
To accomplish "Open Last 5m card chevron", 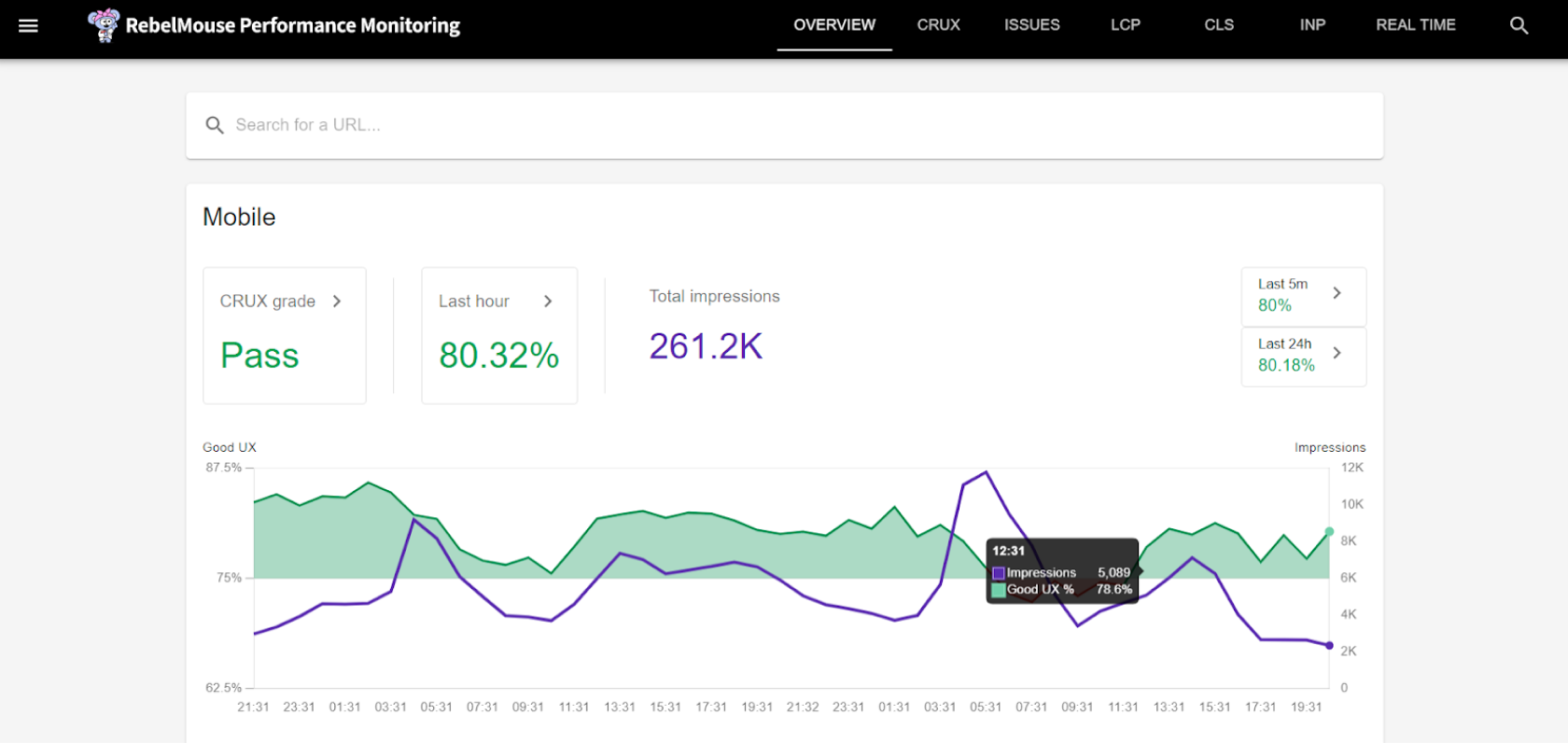I will pyautogui.click(x=1337, y=293).
